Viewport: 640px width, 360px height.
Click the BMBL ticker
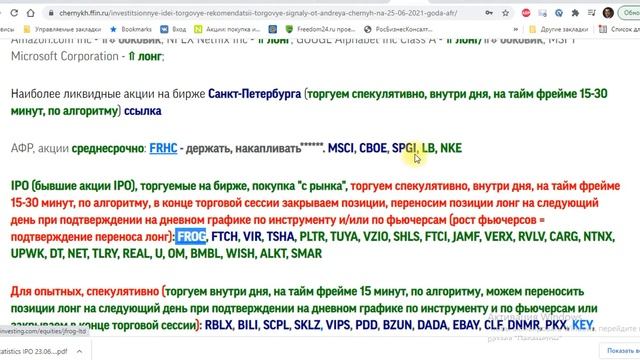point(205,253)
